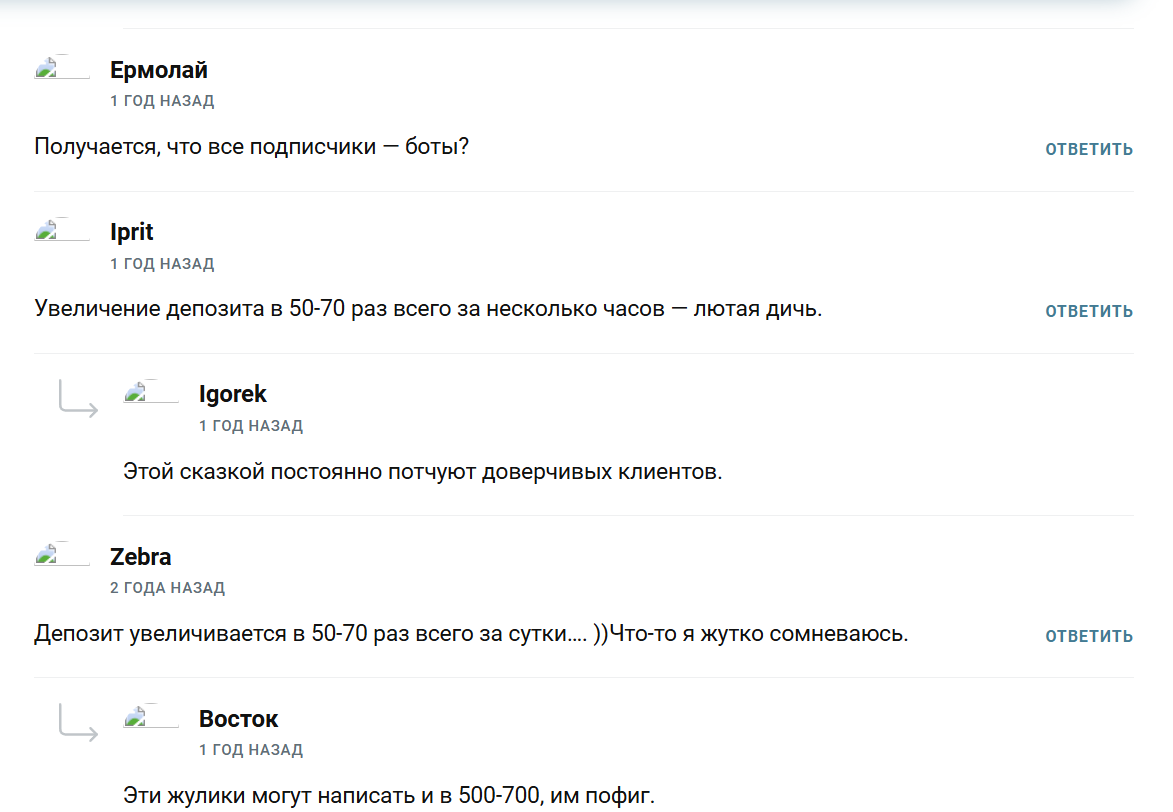Click Iprit's avatar image
This screenshot has height=812, width=1173.
(x=61, y=232)
